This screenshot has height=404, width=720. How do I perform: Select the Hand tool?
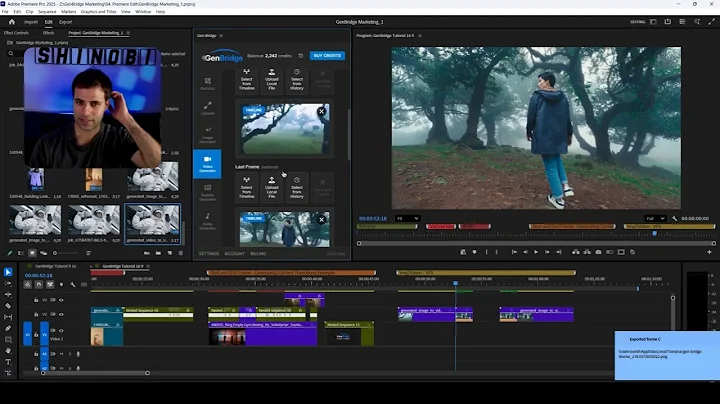[x=8, y=351]
